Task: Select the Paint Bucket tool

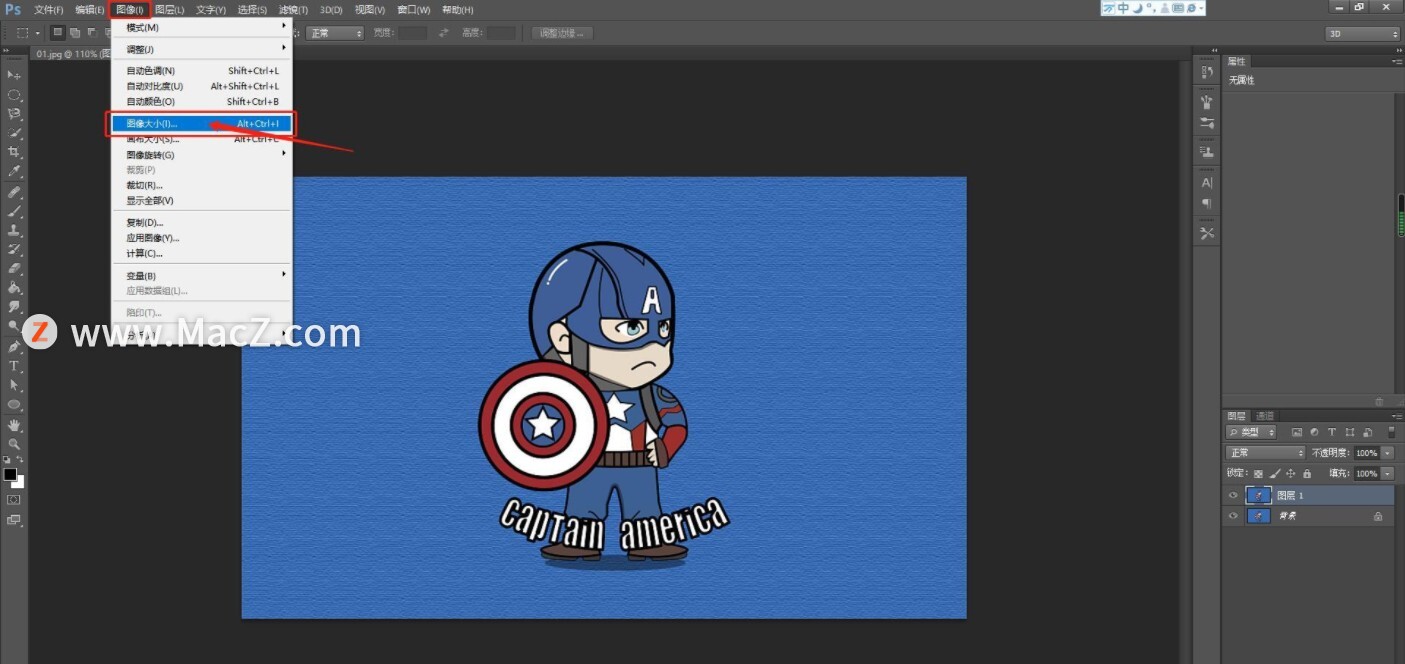Action: (14, 287)
